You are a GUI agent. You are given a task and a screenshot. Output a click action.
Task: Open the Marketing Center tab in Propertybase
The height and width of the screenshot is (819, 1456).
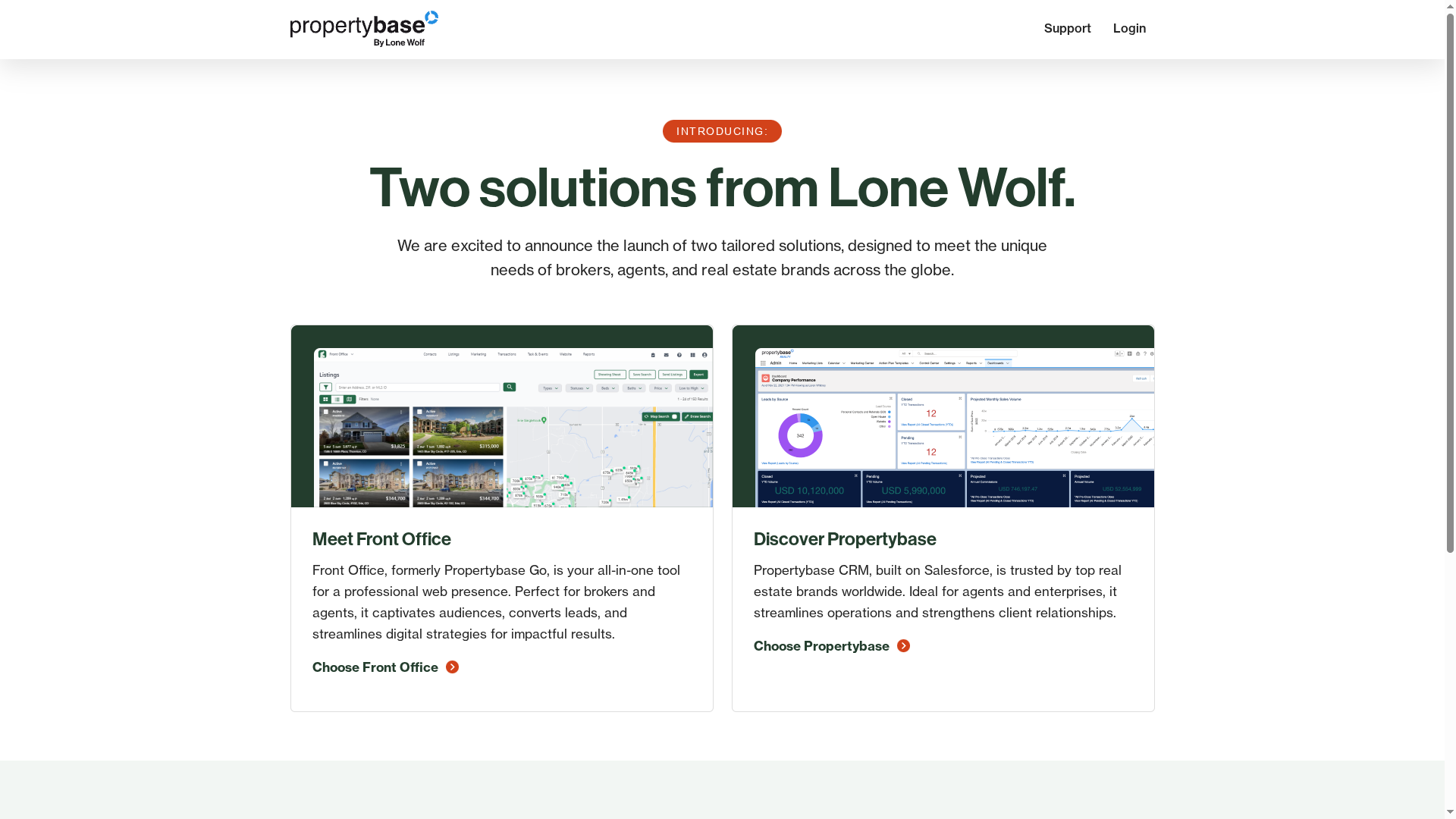click(862, 363)
